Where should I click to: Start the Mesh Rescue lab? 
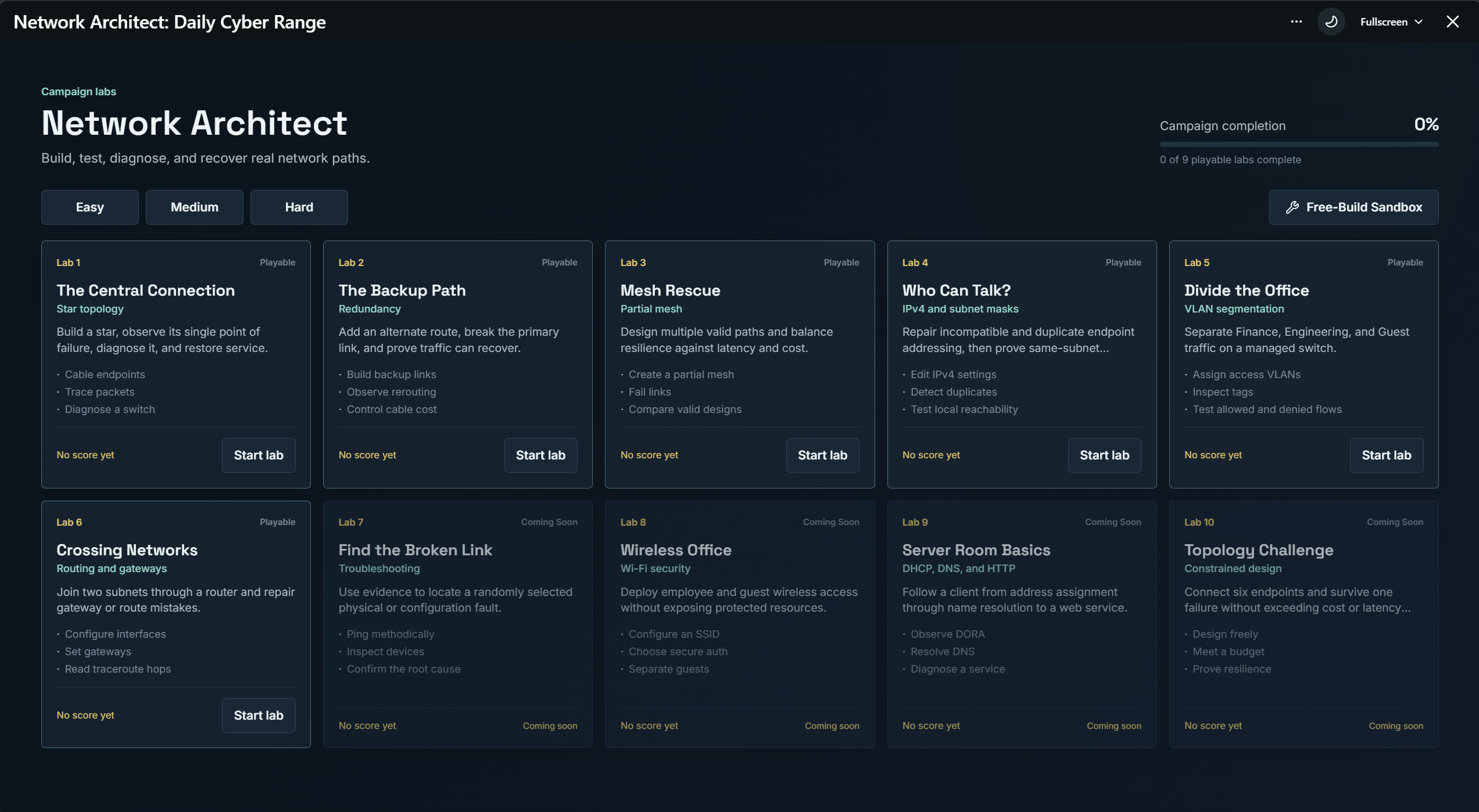(822, 455)
